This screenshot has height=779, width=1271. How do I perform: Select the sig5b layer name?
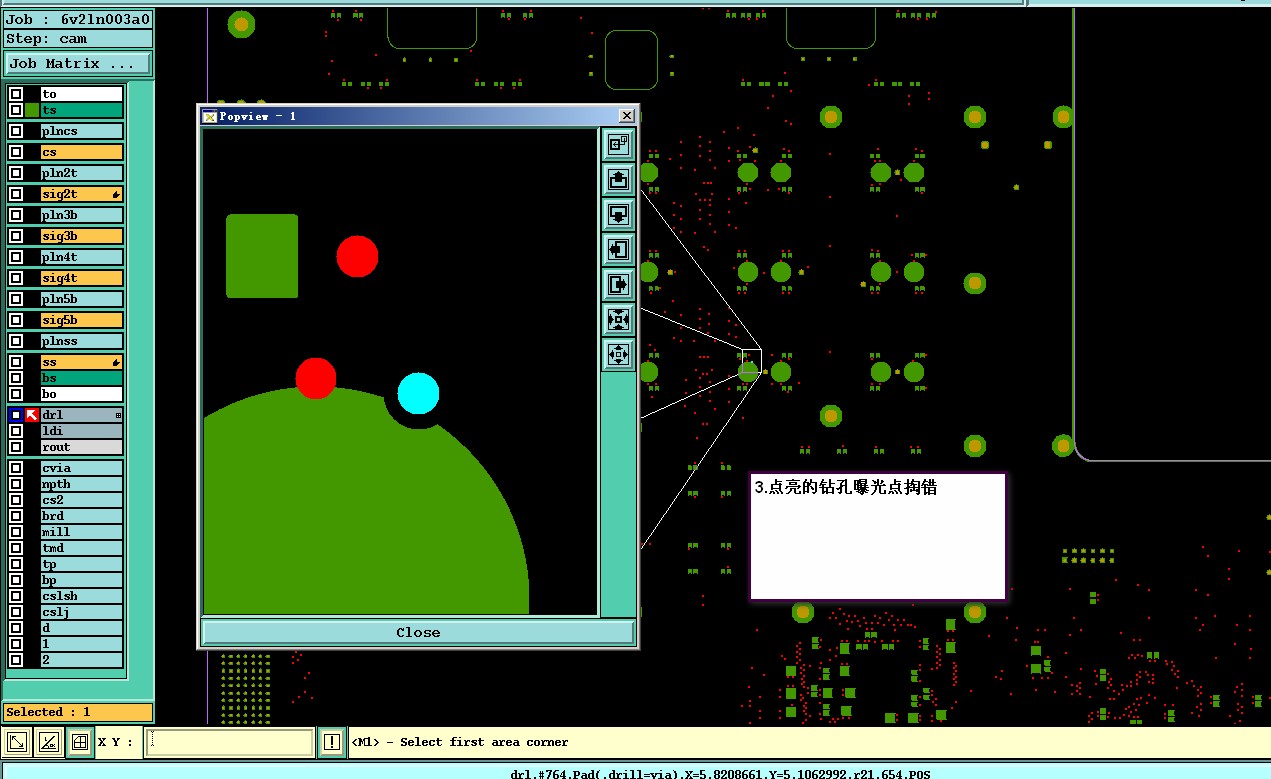point(82,320)
